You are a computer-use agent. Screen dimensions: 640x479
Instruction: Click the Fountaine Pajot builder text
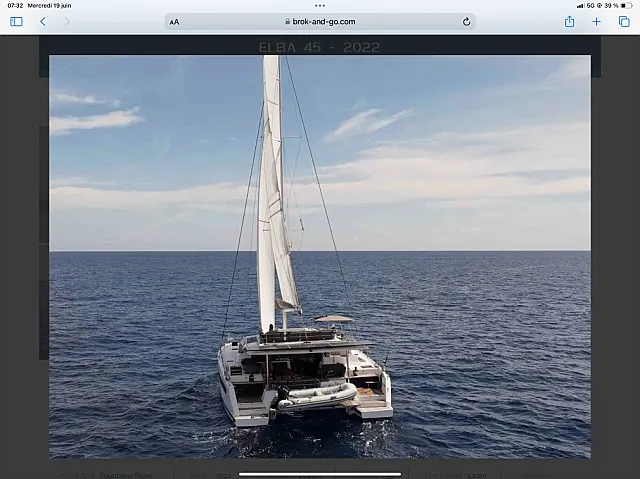[126, 475]
